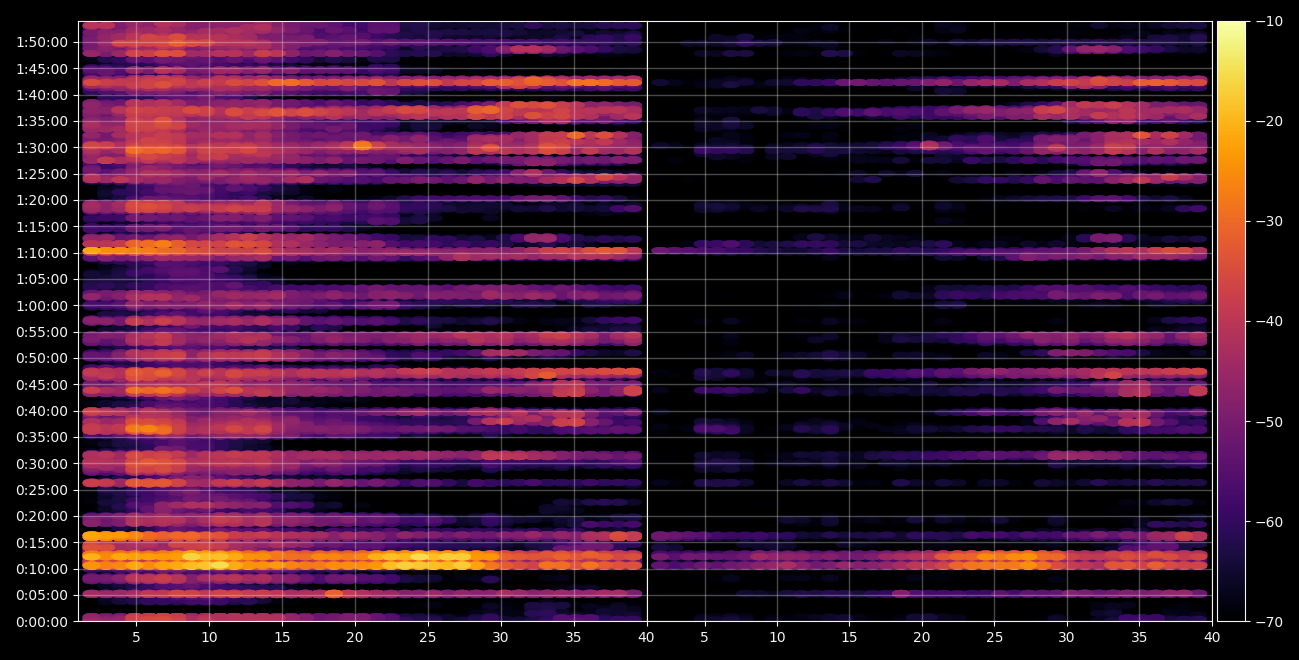Click the 0:10:00 time axis label
1299x660 pixels.
[43, 569]
